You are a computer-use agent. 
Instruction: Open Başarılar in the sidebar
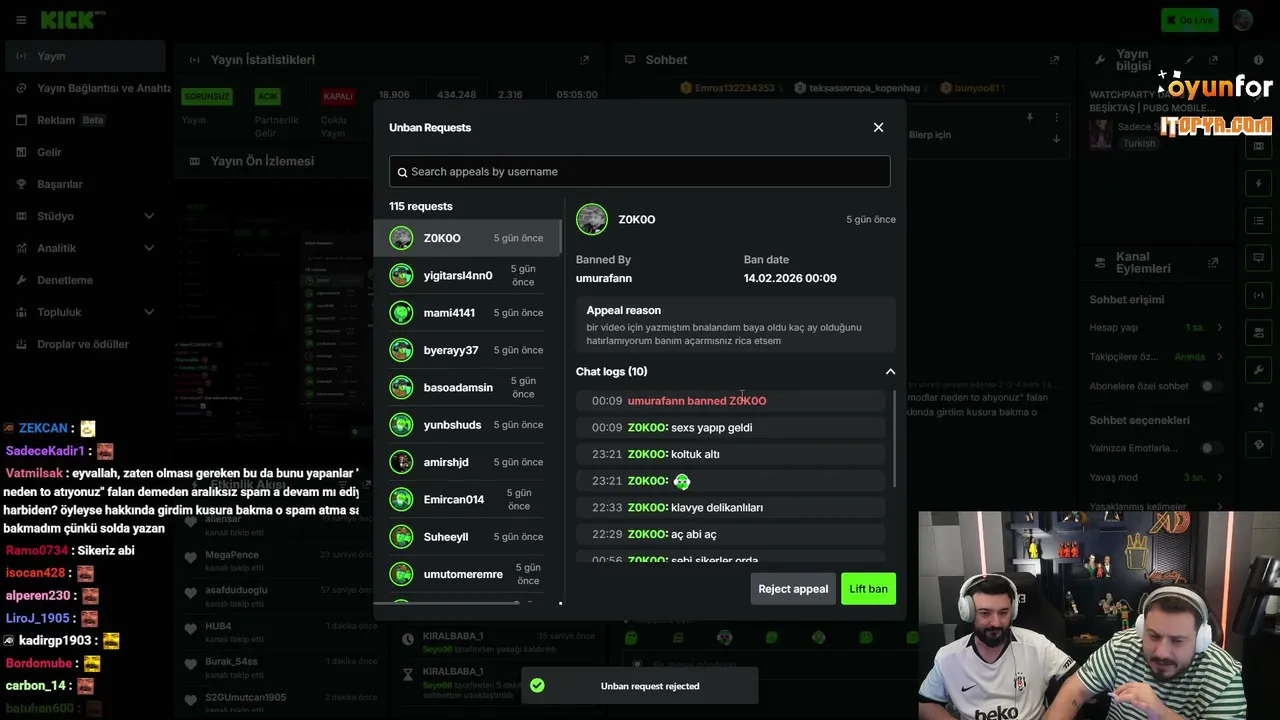click(x=85, y=184)
